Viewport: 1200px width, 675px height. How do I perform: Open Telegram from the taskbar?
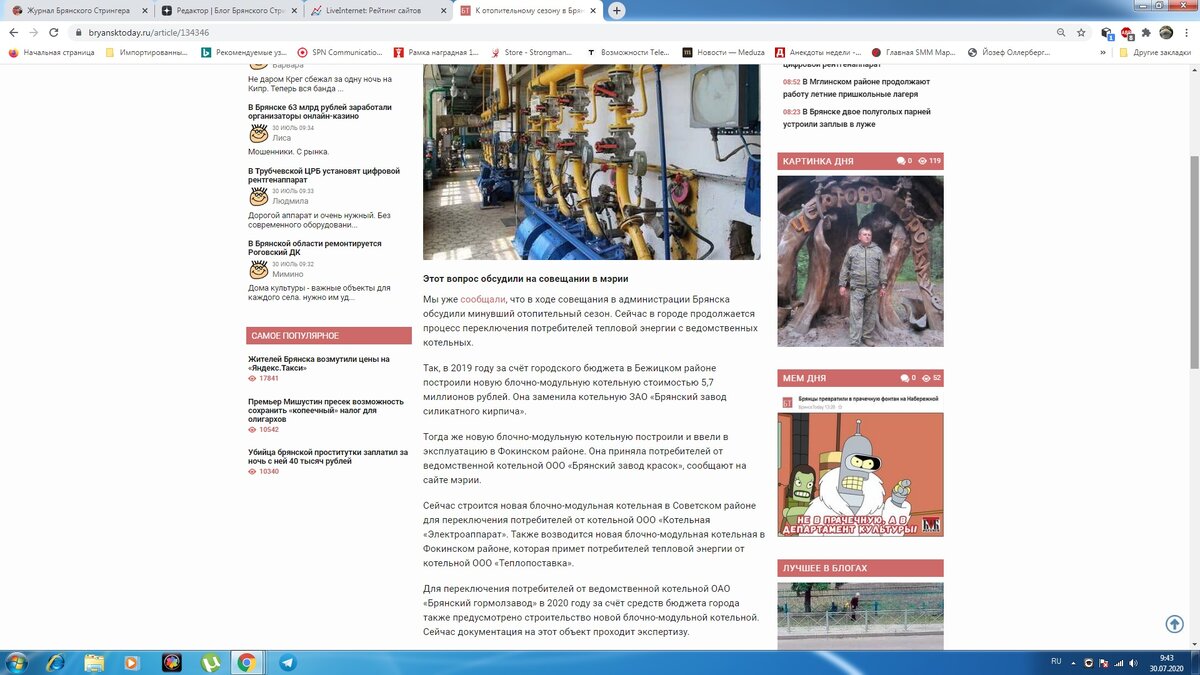(x=287, y=662)
